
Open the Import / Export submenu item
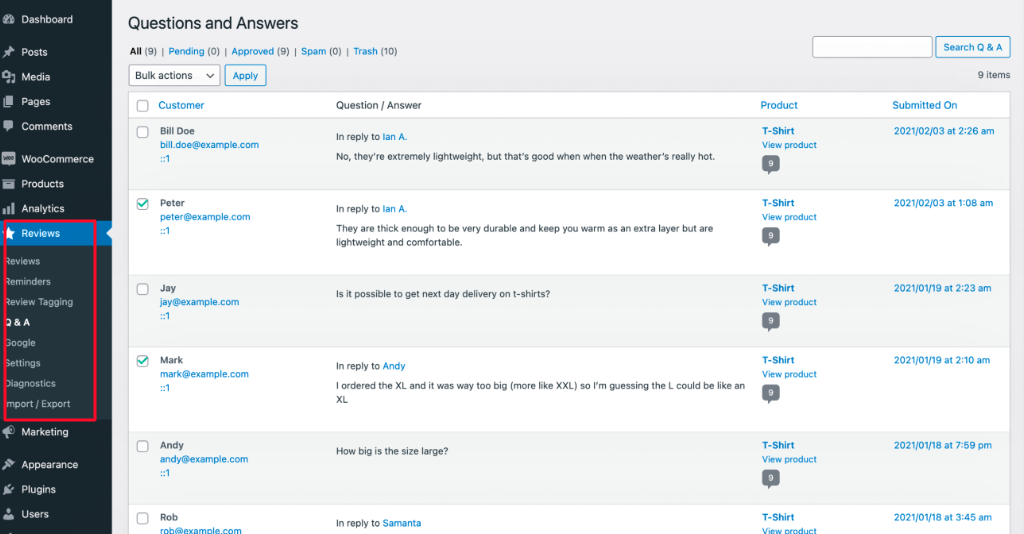(x=37, y=404)
